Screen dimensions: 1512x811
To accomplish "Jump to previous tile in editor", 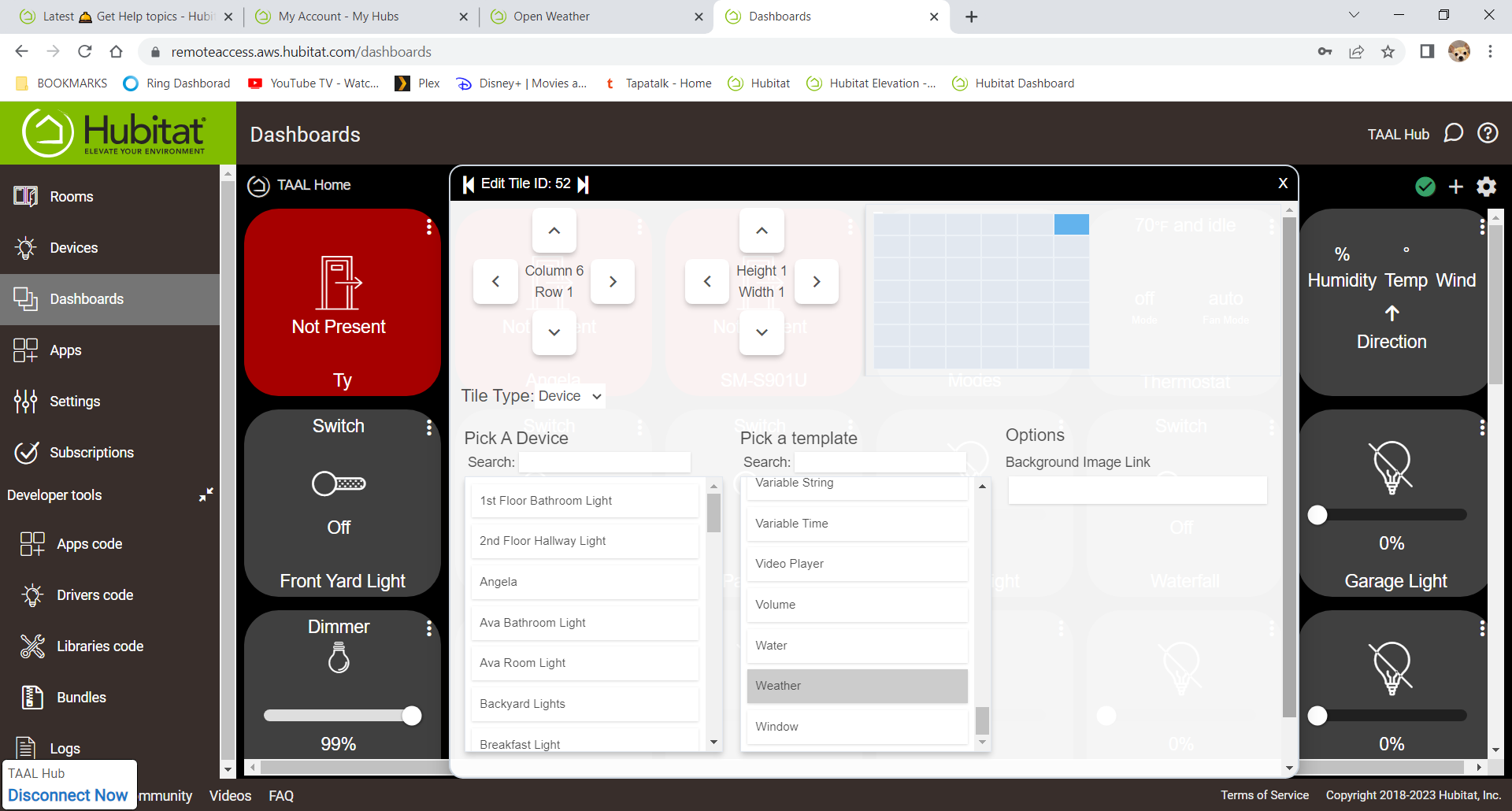I will [x=469, y=184].
